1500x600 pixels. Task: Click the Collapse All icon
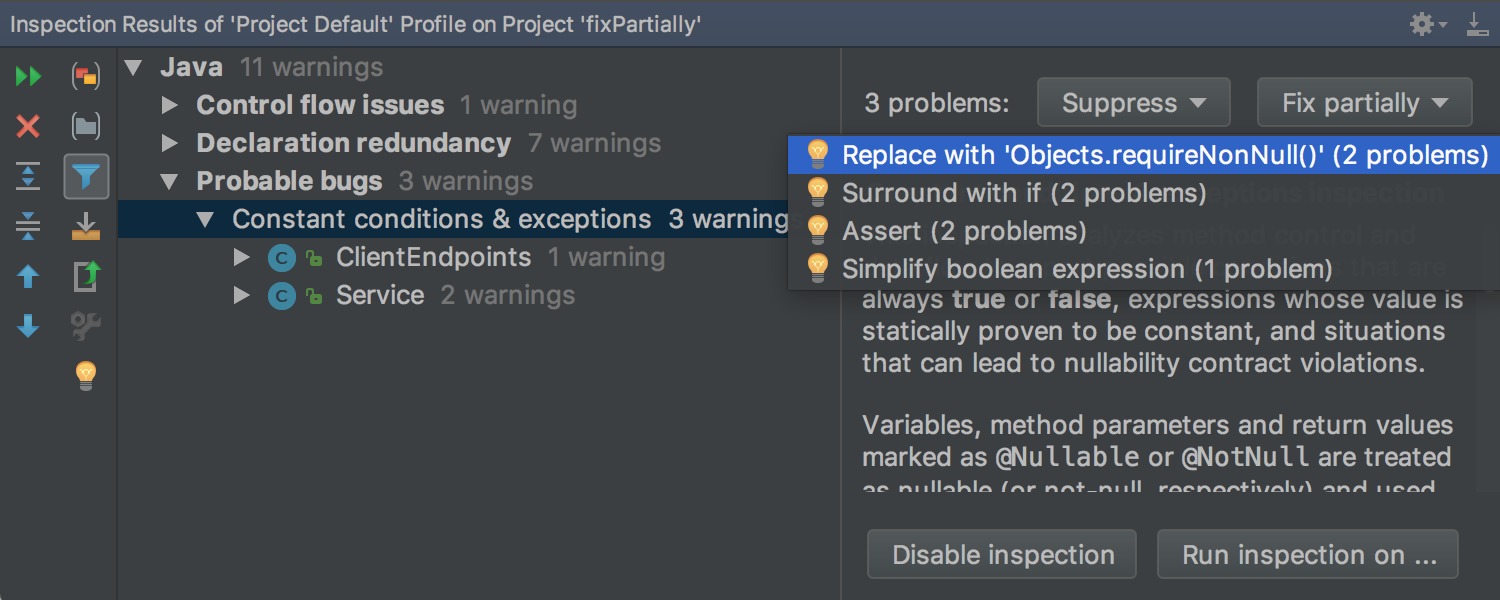[x=28, y=227]
